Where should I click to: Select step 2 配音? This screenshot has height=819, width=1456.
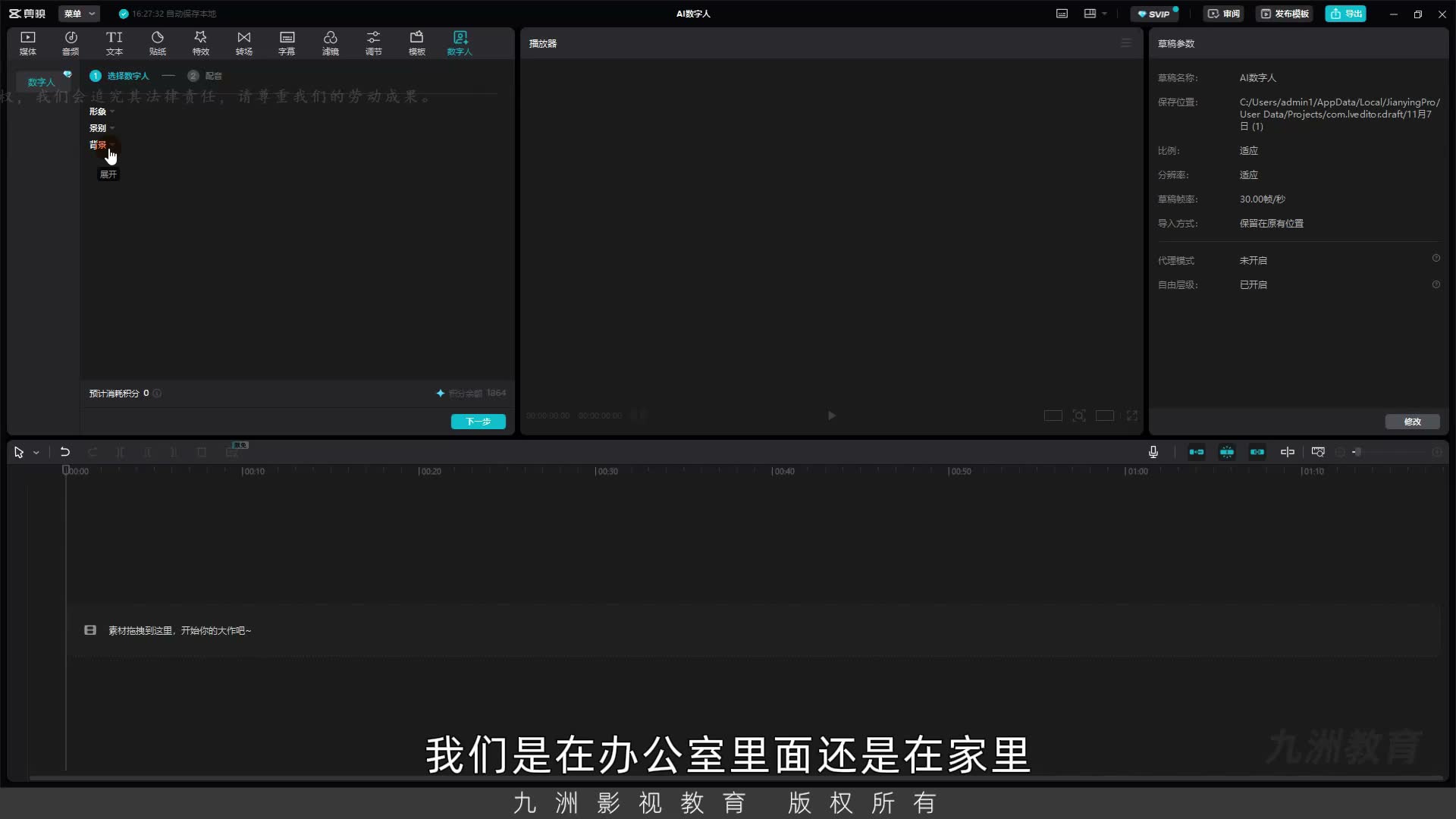point(205,76)
